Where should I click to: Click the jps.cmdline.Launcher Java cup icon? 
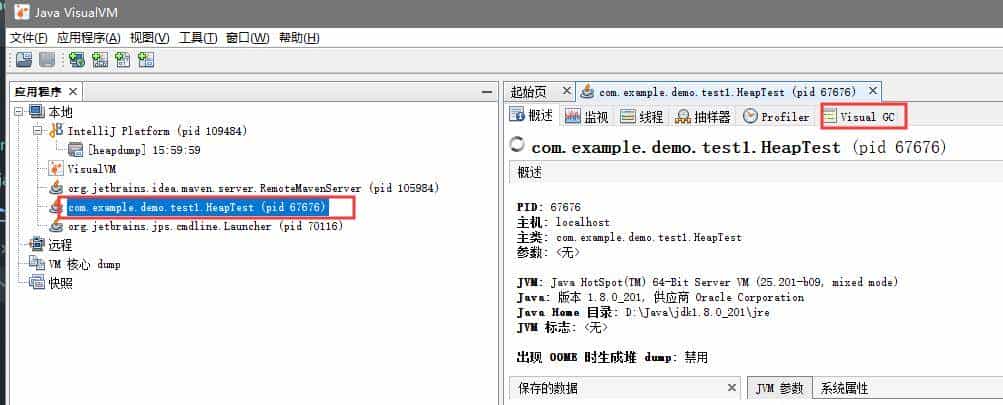[57, 226]
